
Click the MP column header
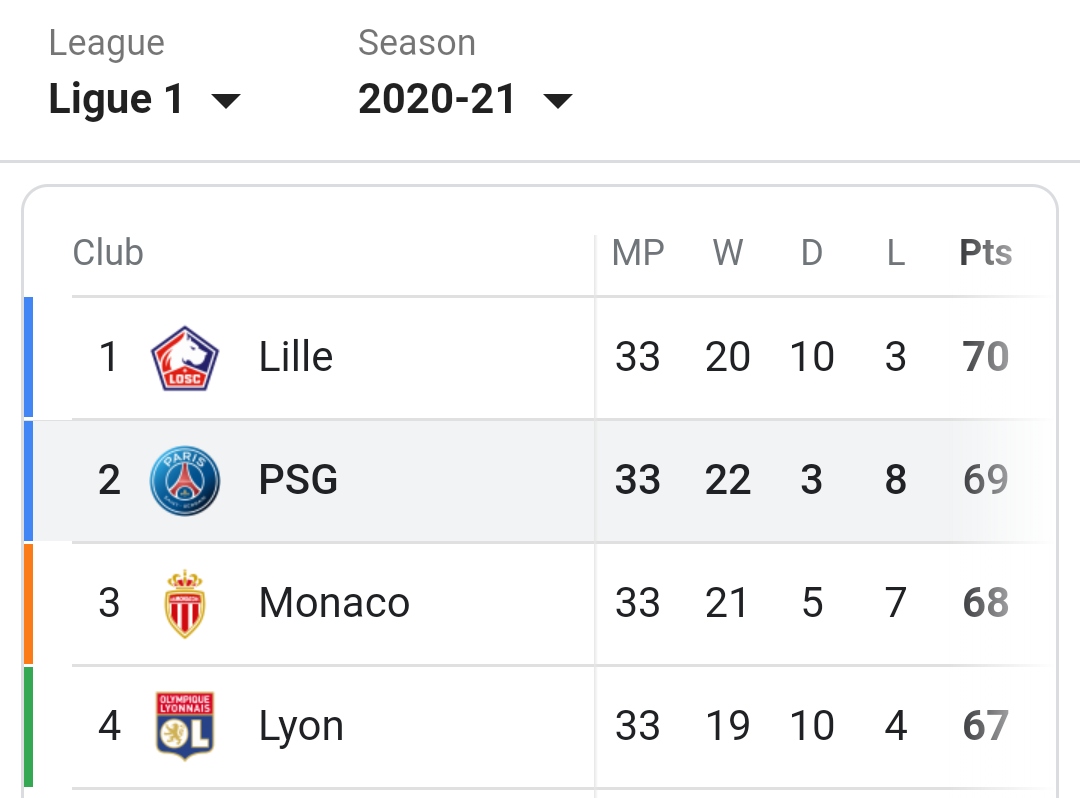click(x=638, y=253)
